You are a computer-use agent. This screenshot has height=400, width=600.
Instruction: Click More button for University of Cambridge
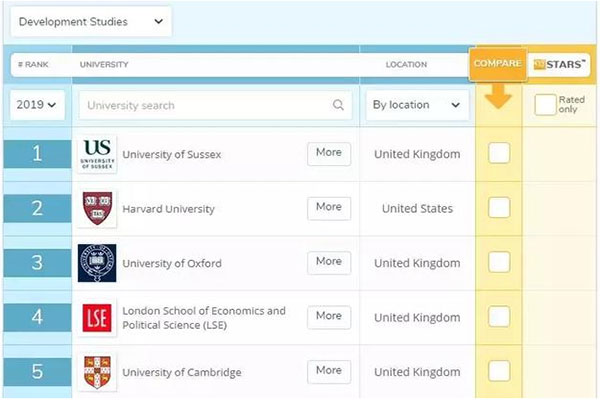click(x=328, y=371)
